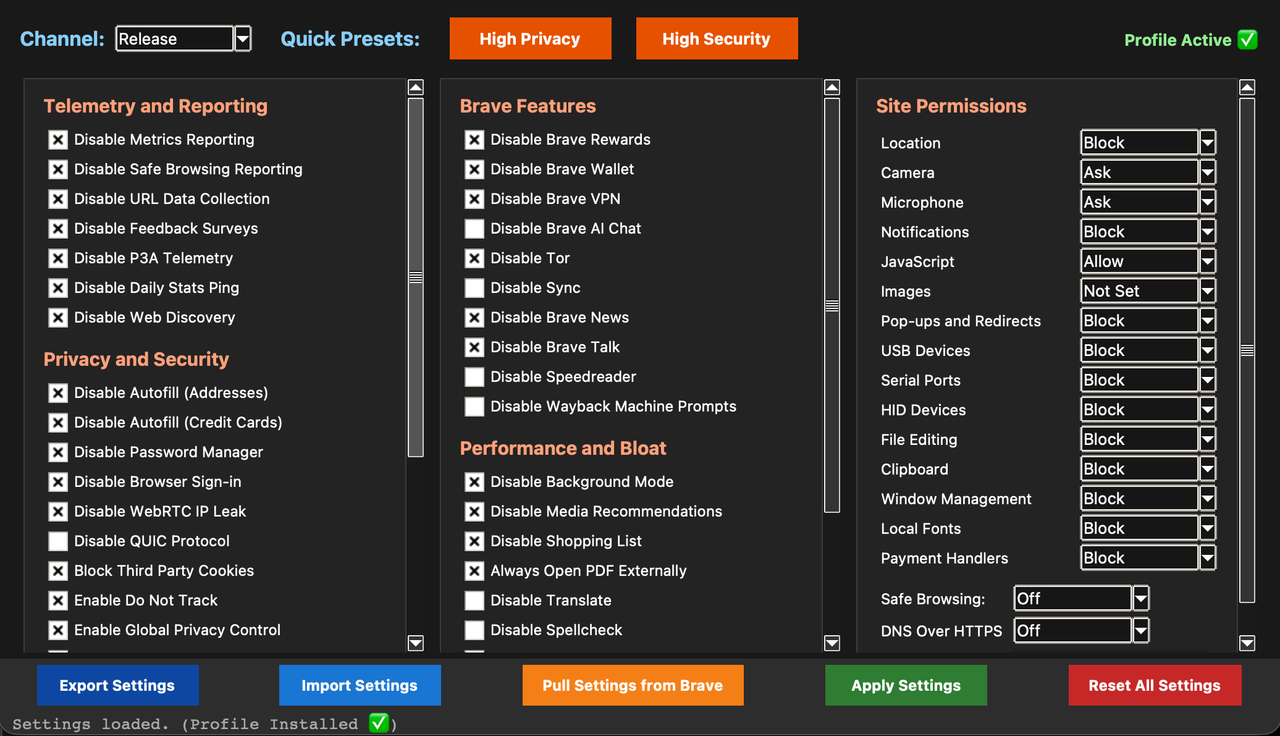Expand the Local Fonts dropdown
The width and height of the screenshot is (1280, 736).
[x=1148, y=528]
